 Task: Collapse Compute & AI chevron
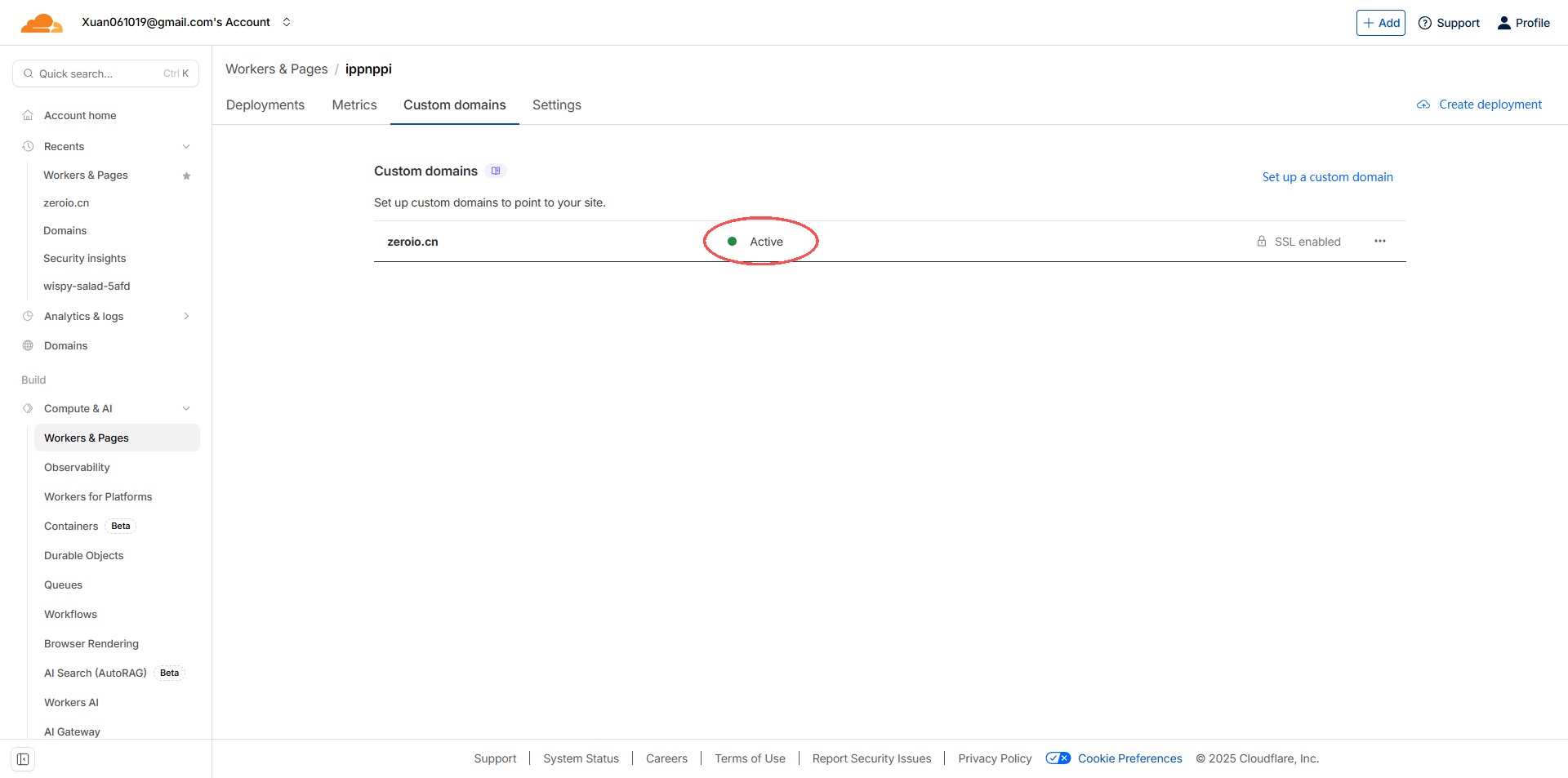(x=186, y=408)
